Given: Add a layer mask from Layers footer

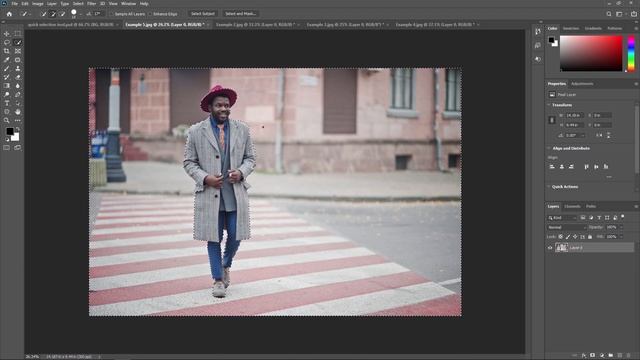Looking at the screenshot, I should coord(593,356).
